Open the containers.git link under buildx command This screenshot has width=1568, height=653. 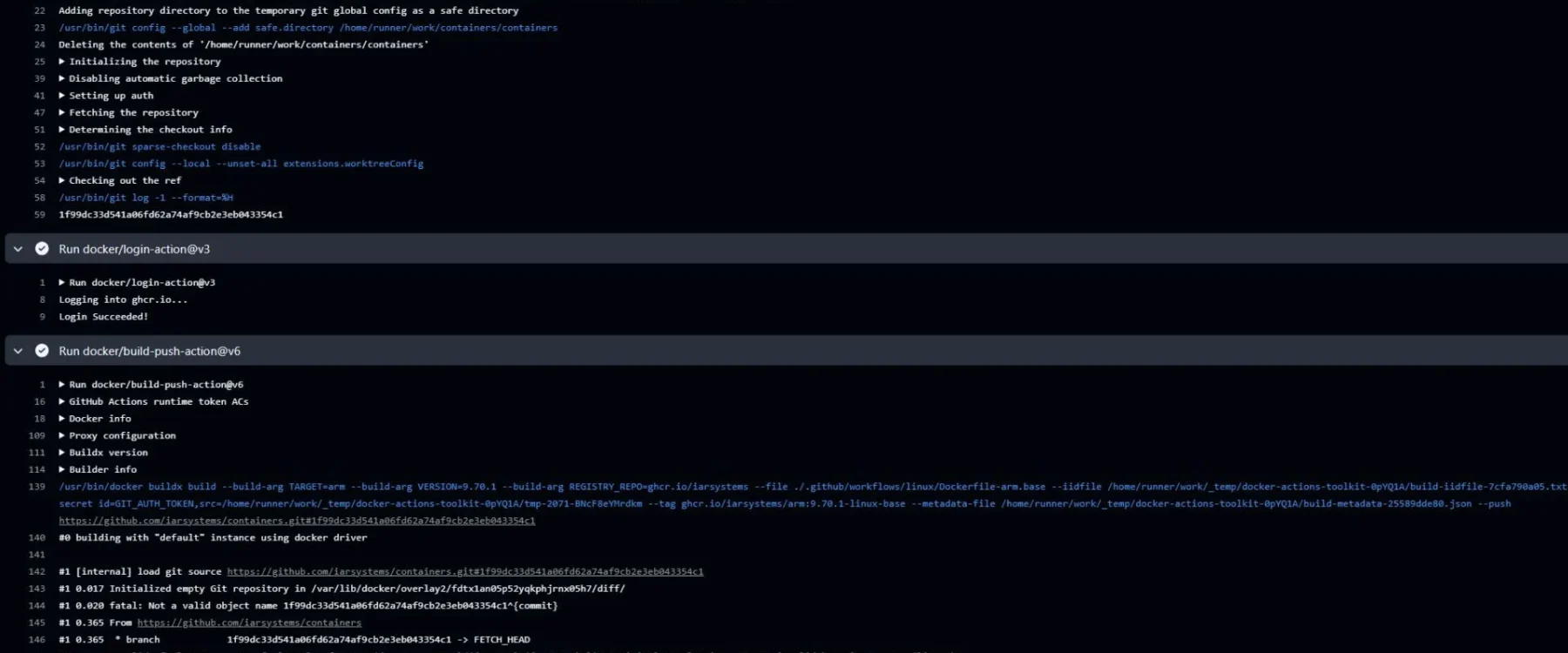[297, 521]
